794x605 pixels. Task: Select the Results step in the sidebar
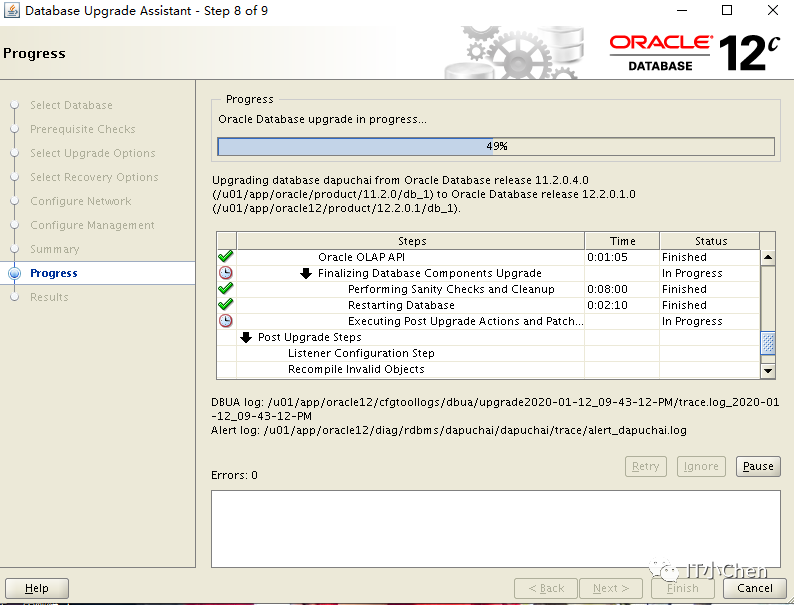pos(49,297)
